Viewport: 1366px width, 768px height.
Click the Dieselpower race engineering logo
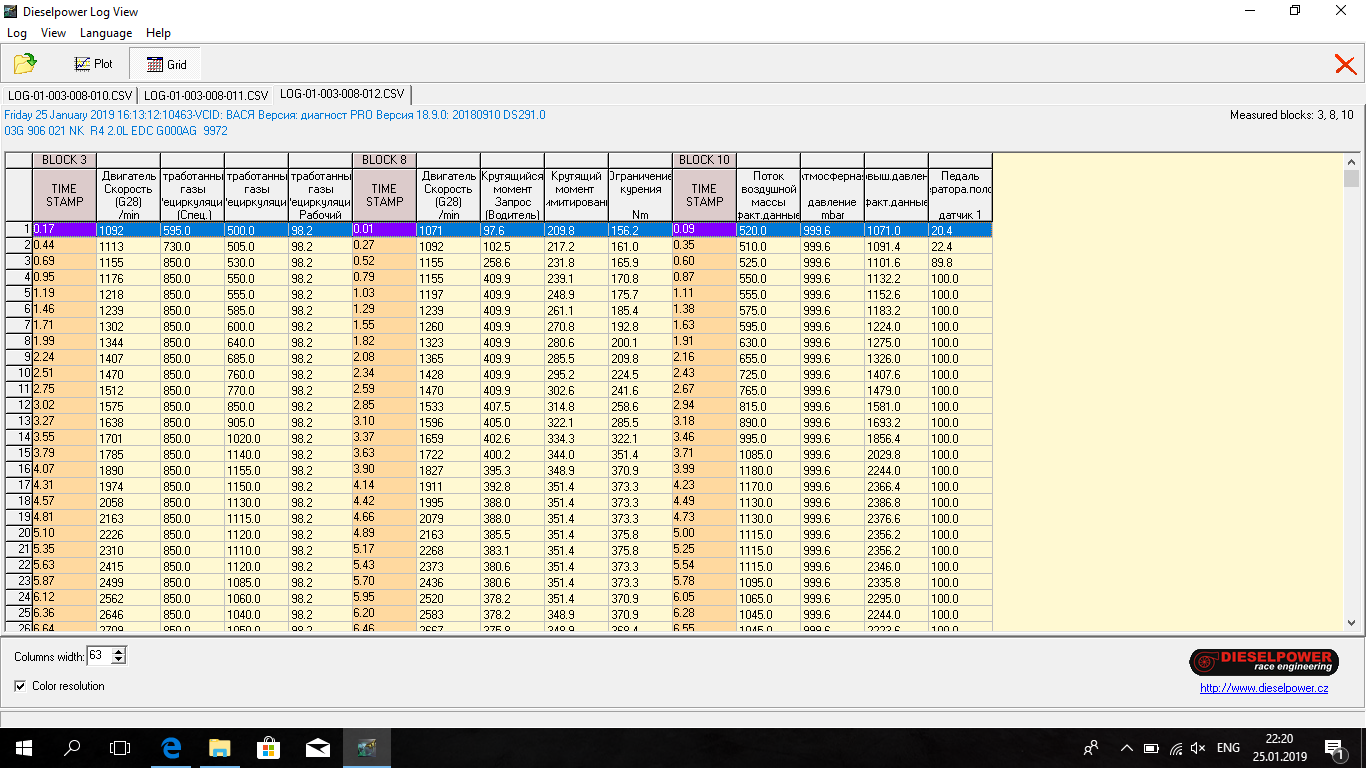pos(1264,662)
